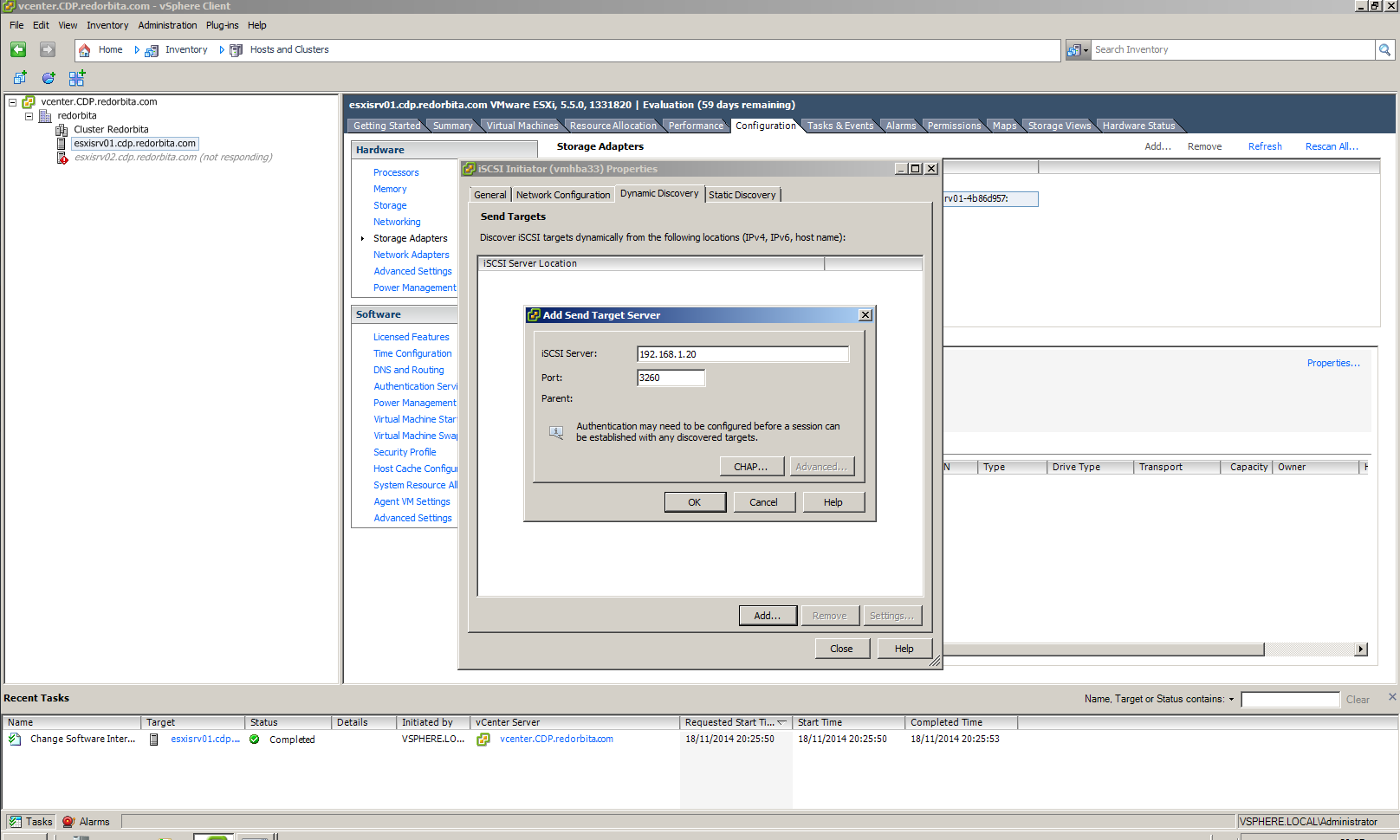The width and height of the screenshot is (1400, 840).
Task: Click the iSCSI Server address field
Action: coord(742,354)
